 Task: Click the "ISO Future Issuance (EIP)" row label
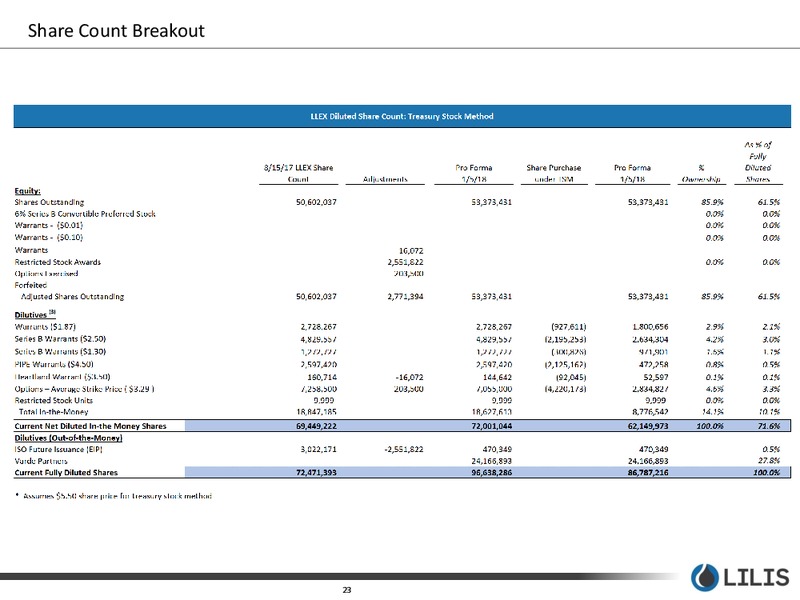coord(58,449)
